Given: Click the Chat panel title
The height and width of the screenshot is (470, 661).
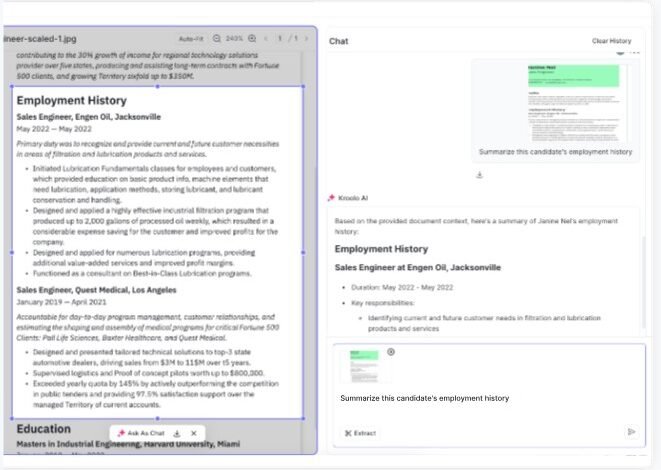Looking at the screenshot, I should coord(339,41).
